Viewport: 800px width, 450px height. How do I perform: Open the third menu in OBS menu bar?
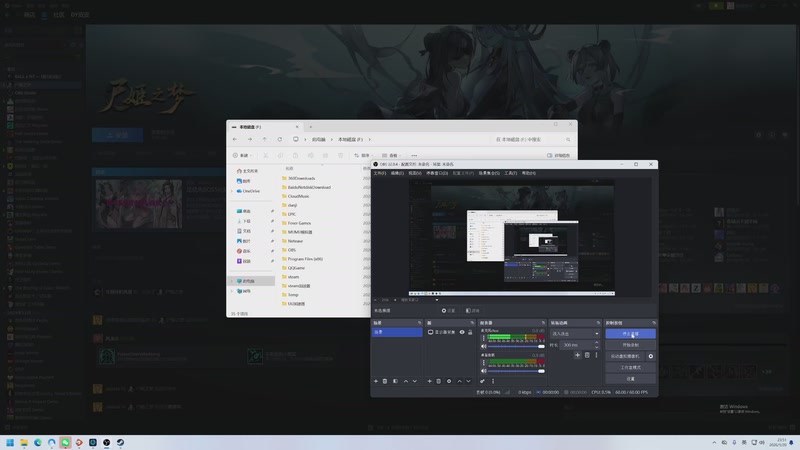415,173
